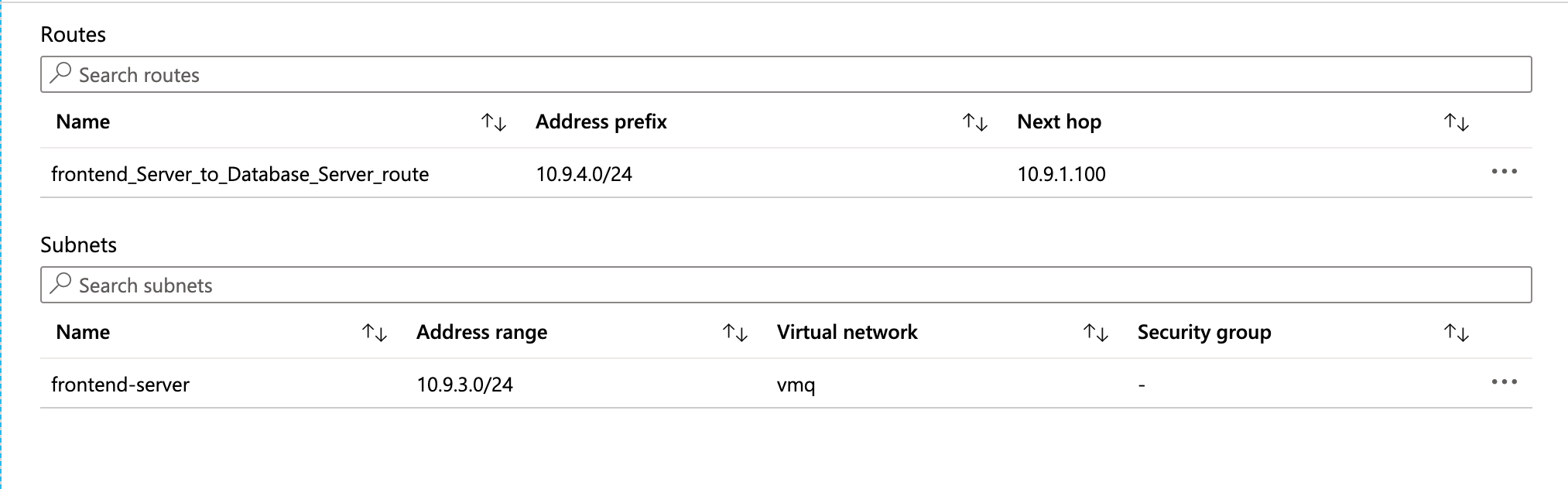Image resolution: width=1568 pixels, height=489 pixels.
Task: Sort subnets by Name column arrows
Action: [x=375, y=333]
